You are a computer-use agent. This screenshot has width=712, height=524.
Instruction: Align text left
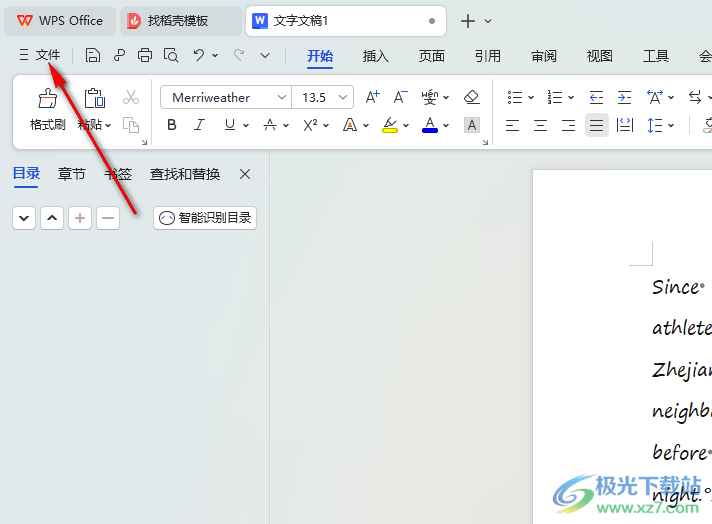[x=512, y=125]
